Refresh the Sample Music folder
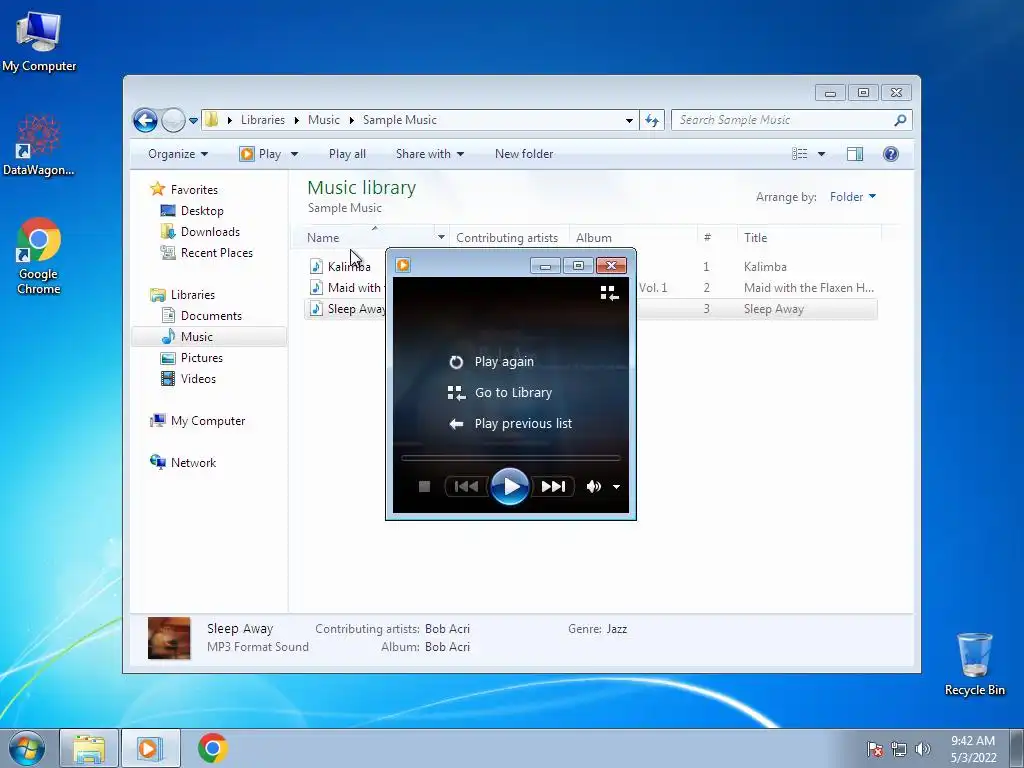Viewport: 1024px width, 768px height. 652,120
